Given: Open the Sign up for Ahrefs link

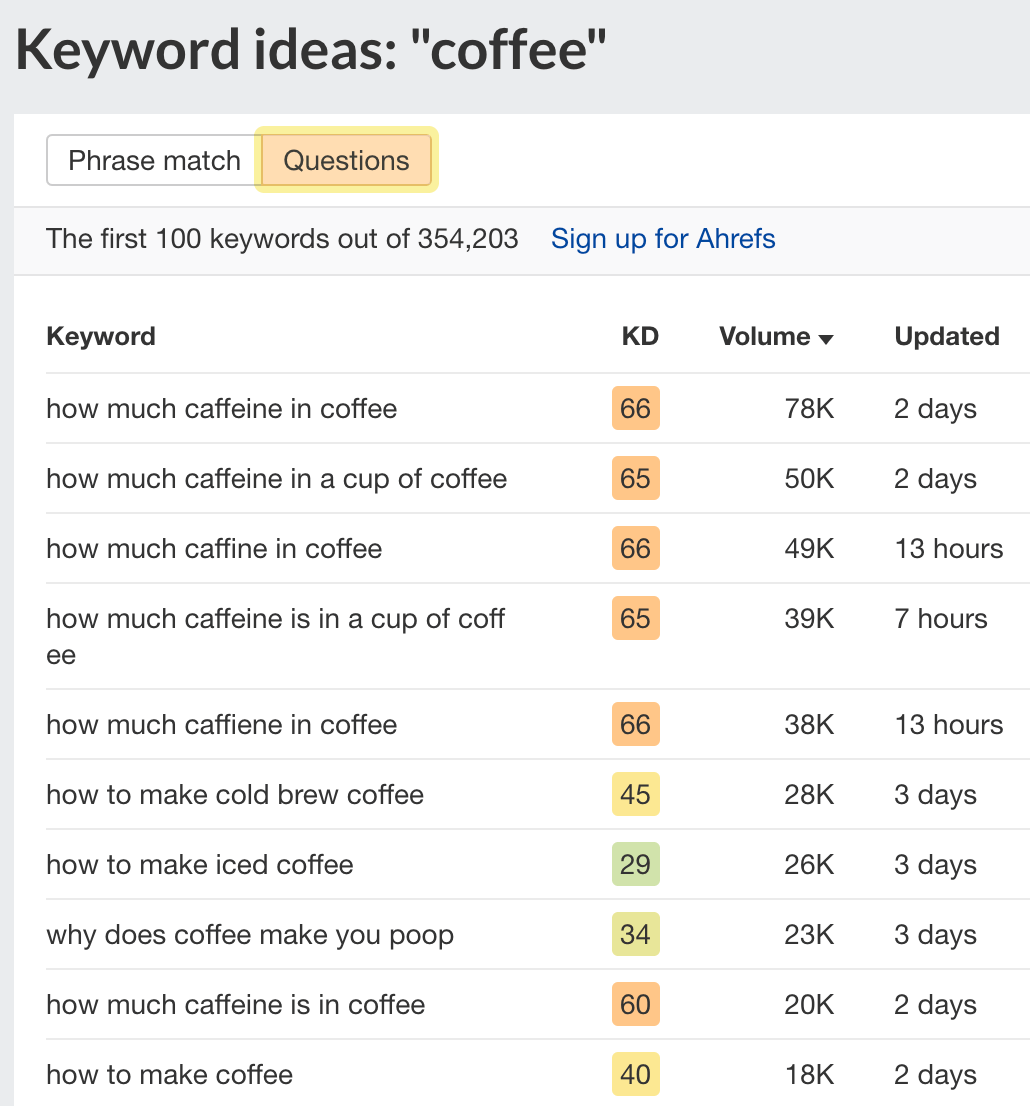Looking at the screenshot, I should (663, 239).
